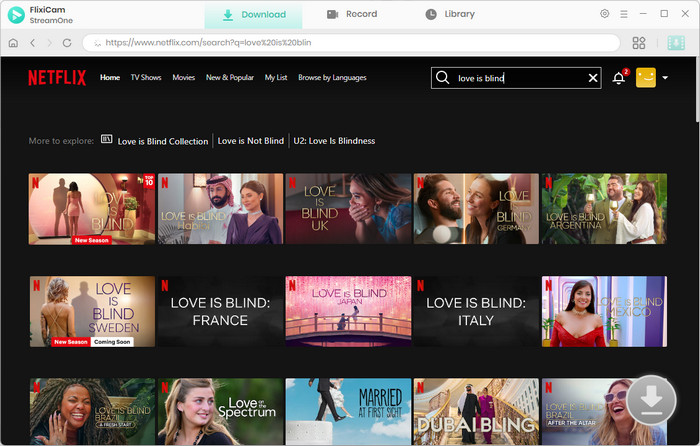Open Browse by Languages menu item
700x446 pixels.
point(332,78)
